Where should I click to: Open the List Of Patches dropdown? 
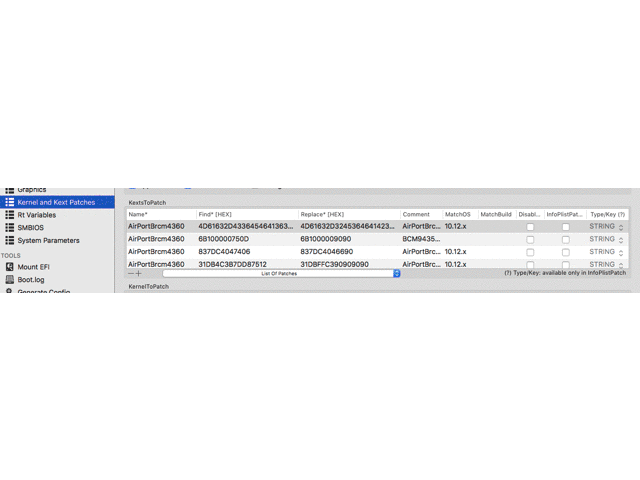(x=281, y=273)
